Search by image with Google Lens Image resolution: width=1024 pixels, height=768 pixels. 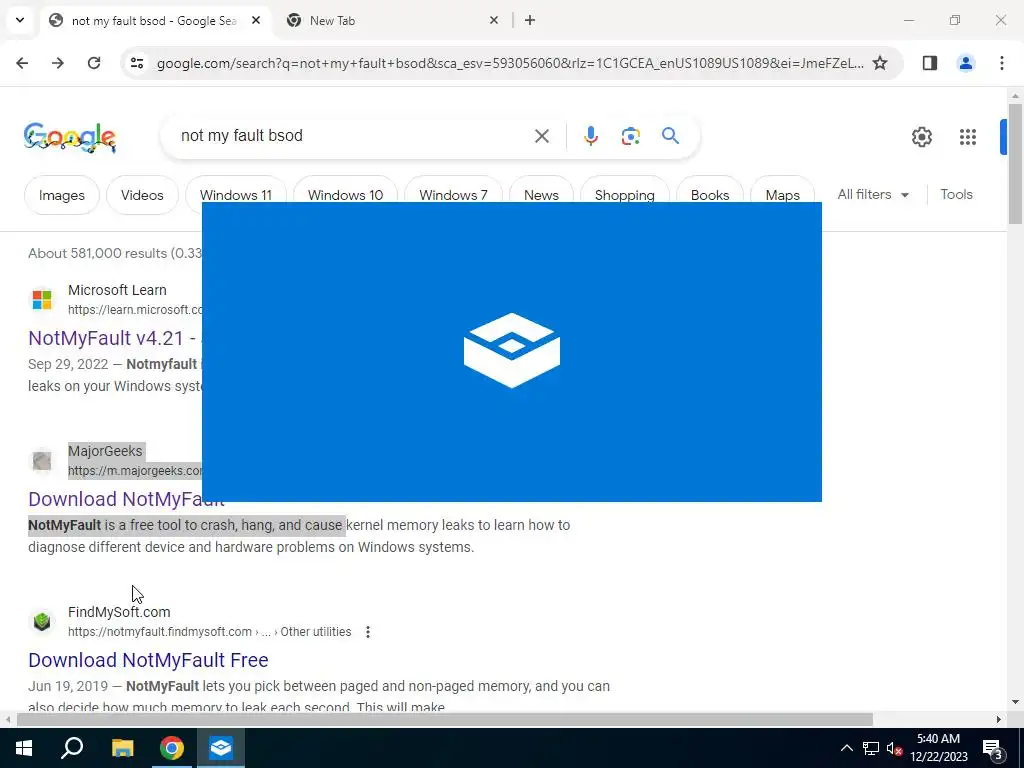630,136
